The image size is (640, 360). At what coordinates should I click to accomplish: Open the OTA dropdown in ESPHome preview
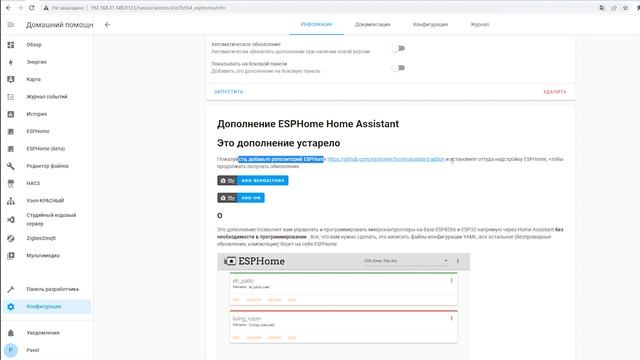tap(405, 261)
